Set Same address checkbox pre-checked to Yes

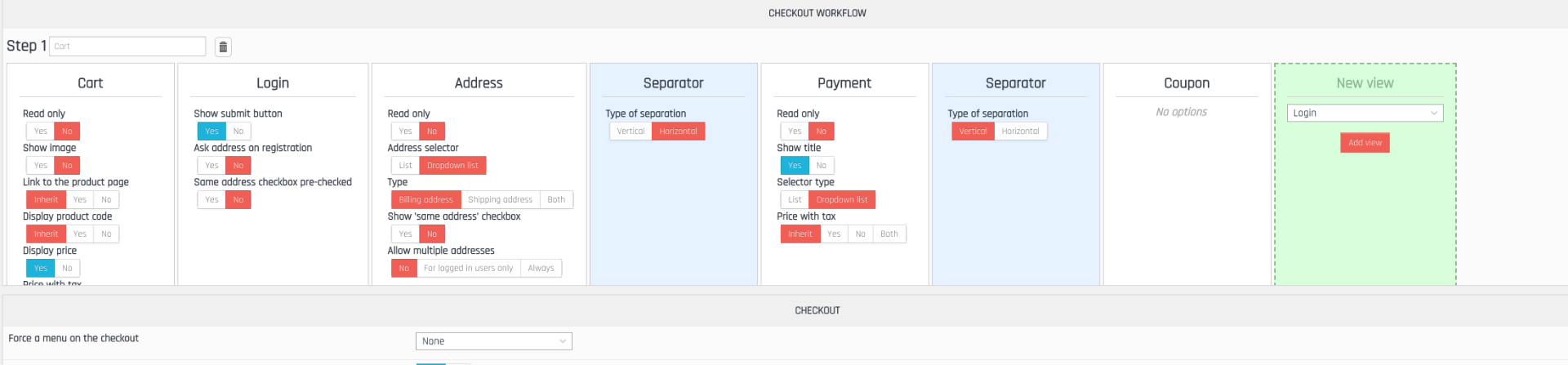point(212,200)
